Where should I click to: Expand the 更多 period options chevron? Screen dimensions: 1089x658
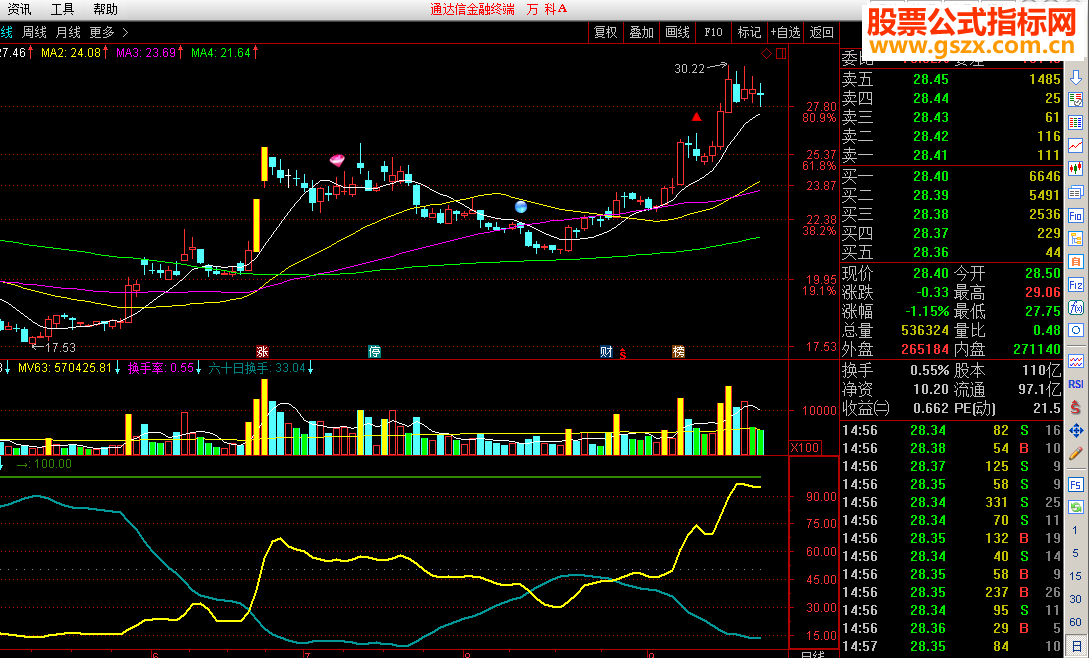[125, 32]
